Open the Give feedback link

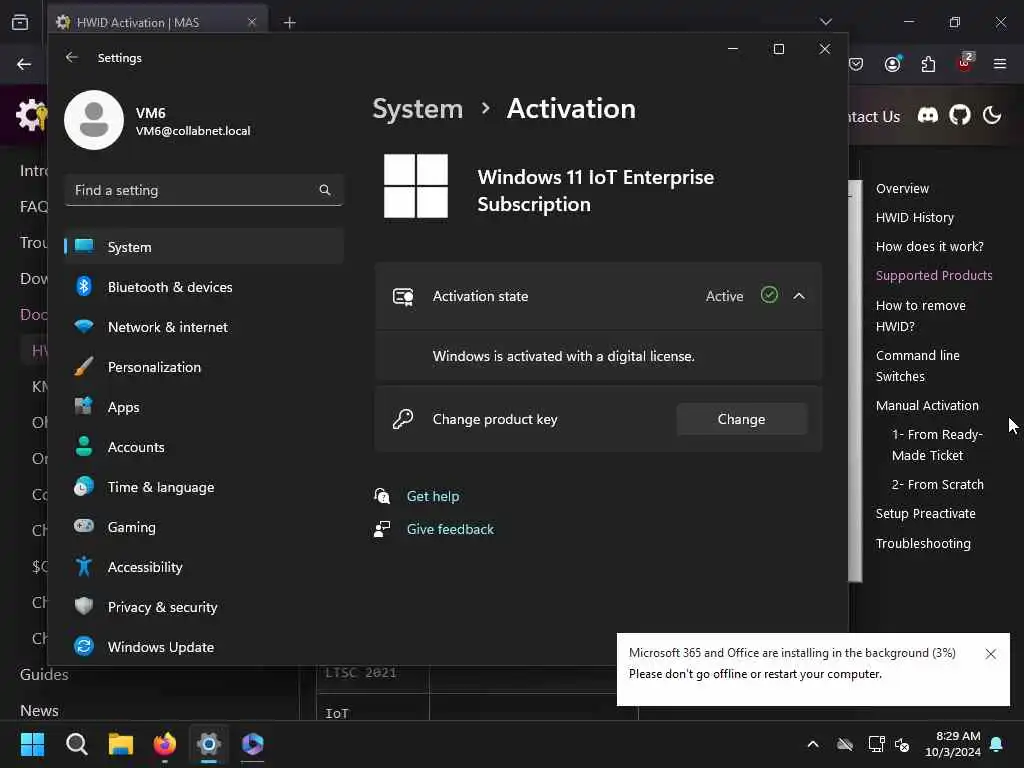[451, 529]
